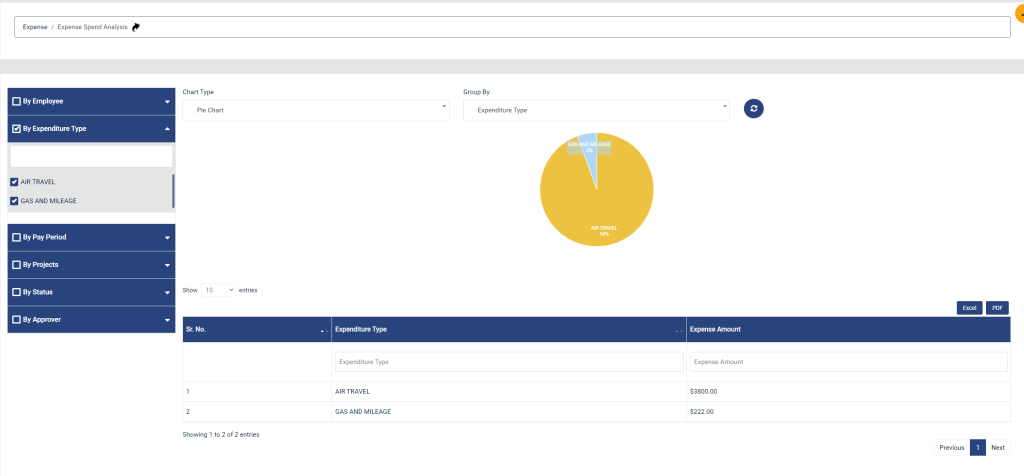The image size is (1024, 476).
Task: Click the Expense Amount column filter field
Action: tap(848, 362)
